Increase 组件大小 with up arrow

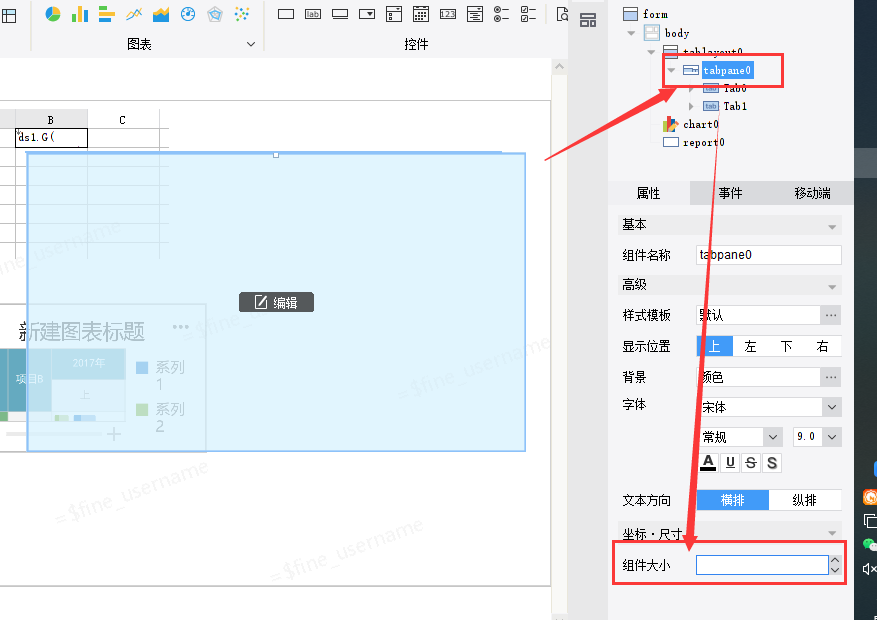[x=835, y=560]
